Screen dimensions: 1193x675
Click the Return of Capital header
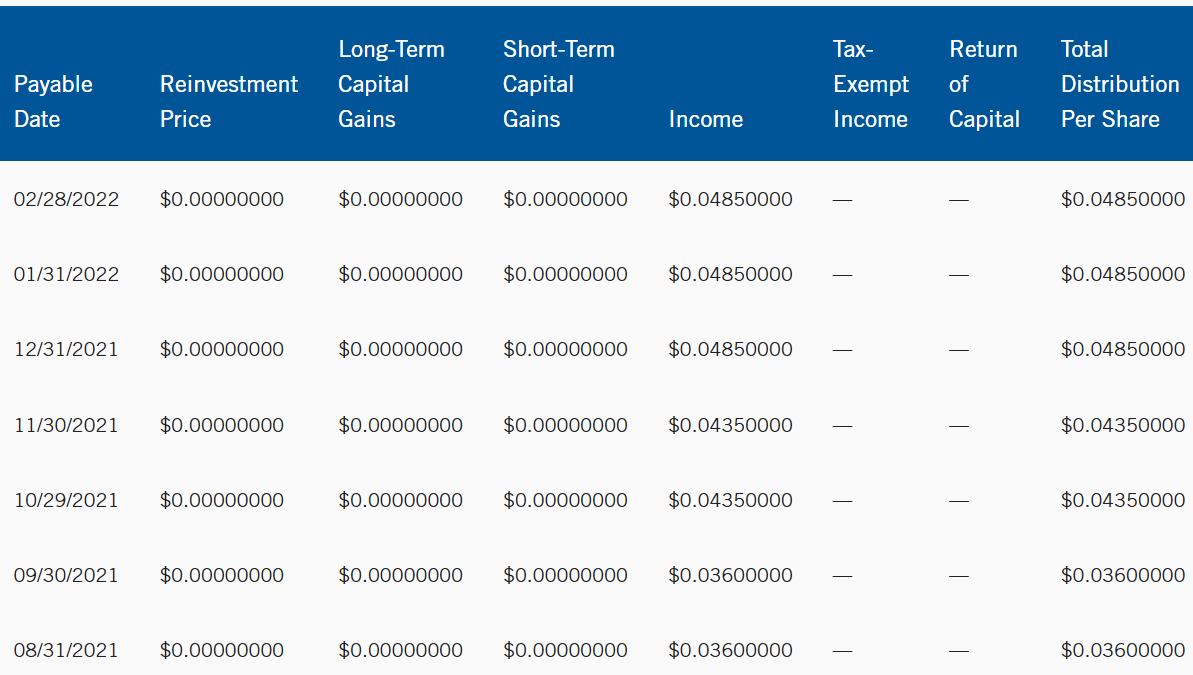tap(984, 84)
